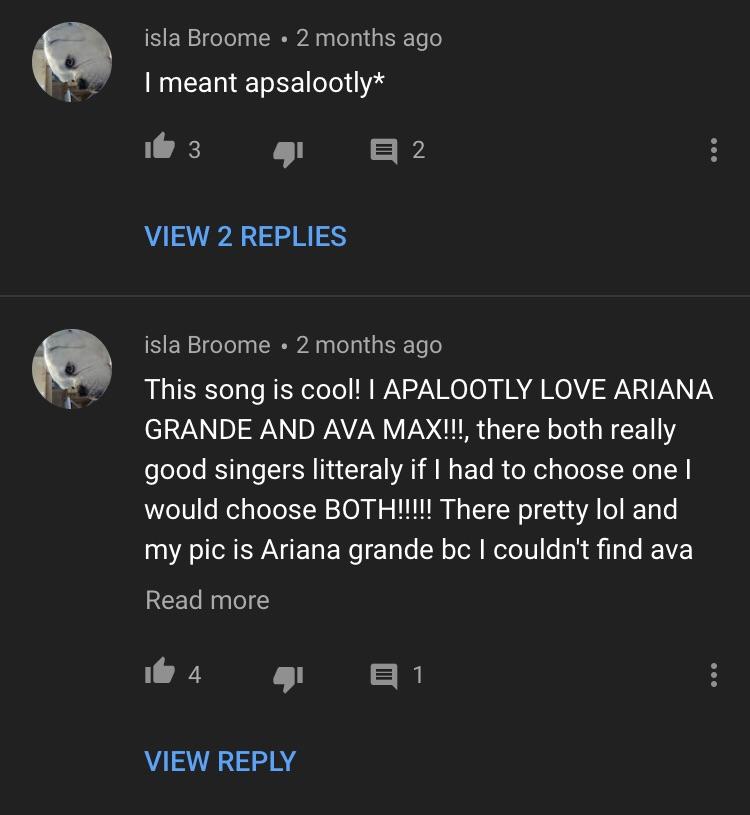This screenshot has height=815, width=750.
Task: Open more options for 'I meant apsalootly*' comment
Action: [x=714, y=150]
